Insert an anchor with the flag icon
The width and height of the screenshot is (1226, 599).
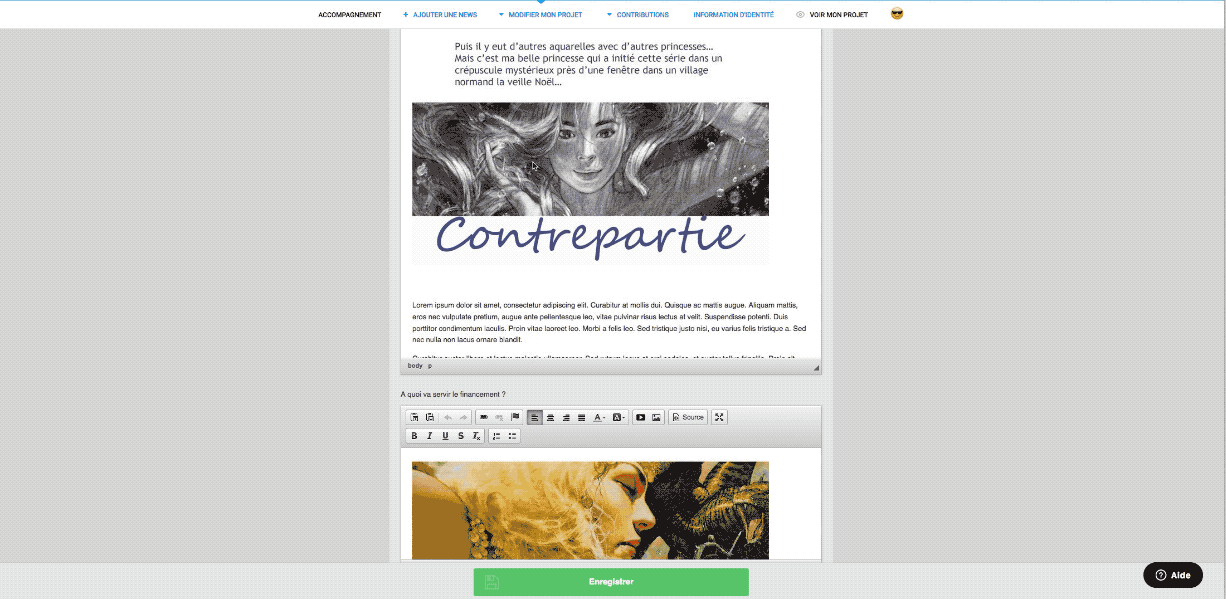click(x=515, y=417)
